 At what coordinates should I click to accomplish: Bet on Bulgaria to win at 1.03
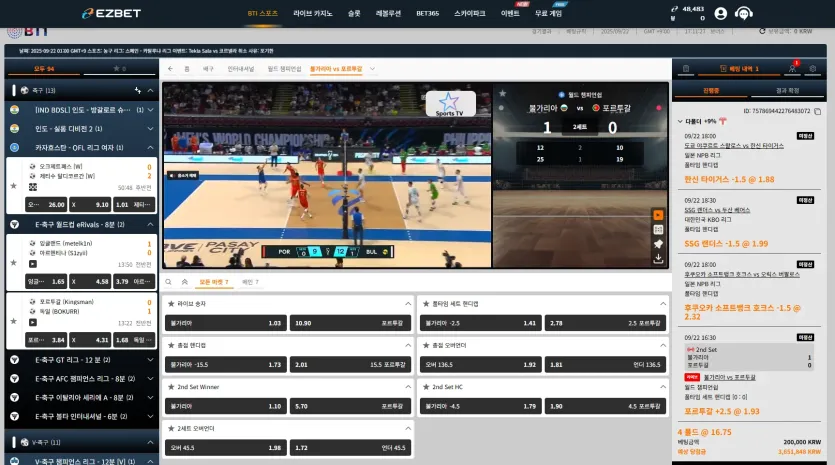tap(226, 323)
